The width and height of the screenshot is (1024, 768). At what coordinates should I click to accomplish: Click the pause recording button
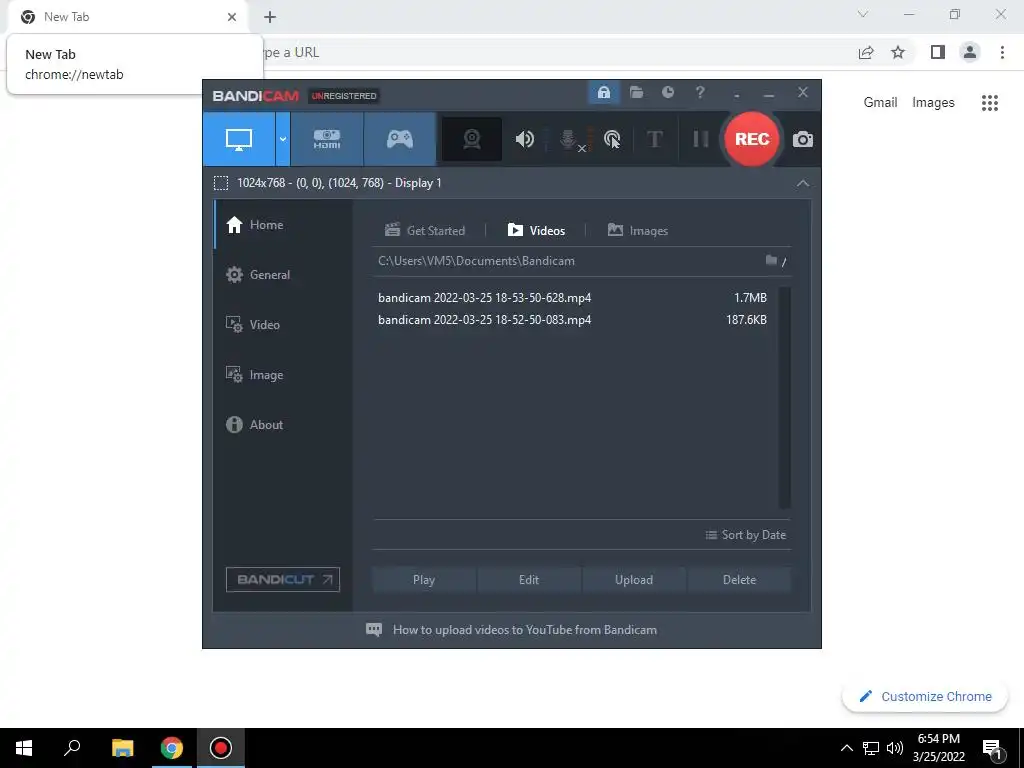(x=700, y=139)
